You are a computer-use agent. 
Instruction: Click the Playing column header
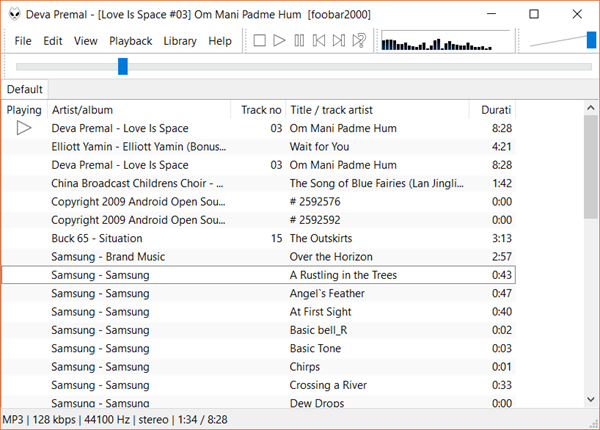click(24, 110)
